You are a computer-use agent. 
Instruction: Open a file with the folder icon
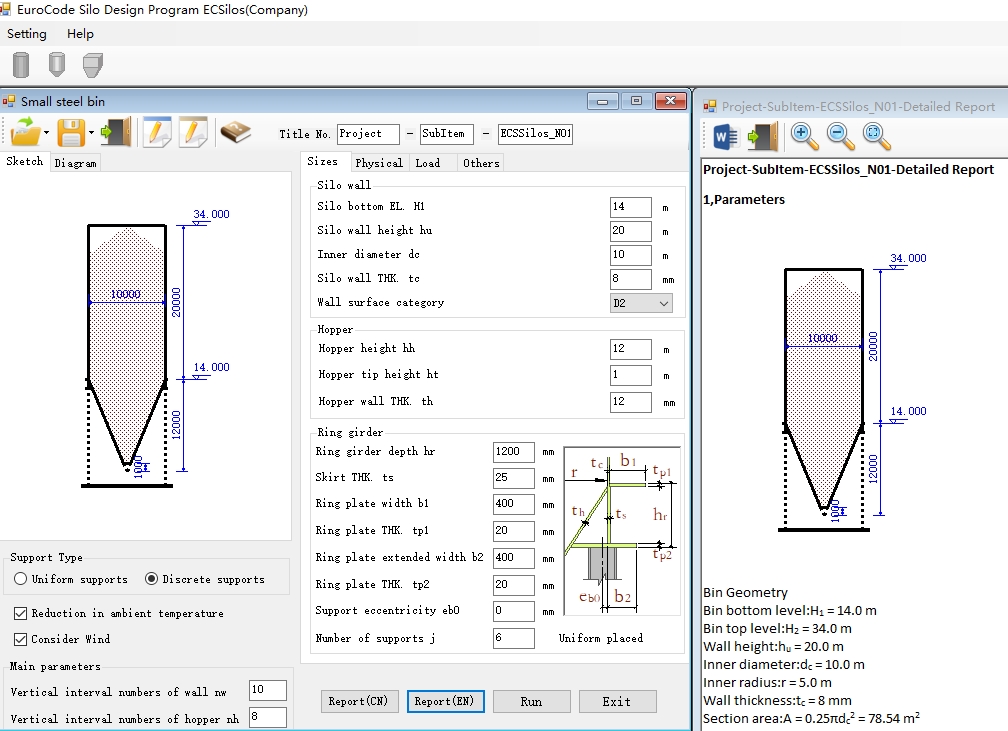pyautogui.click(x=25, y=132)
